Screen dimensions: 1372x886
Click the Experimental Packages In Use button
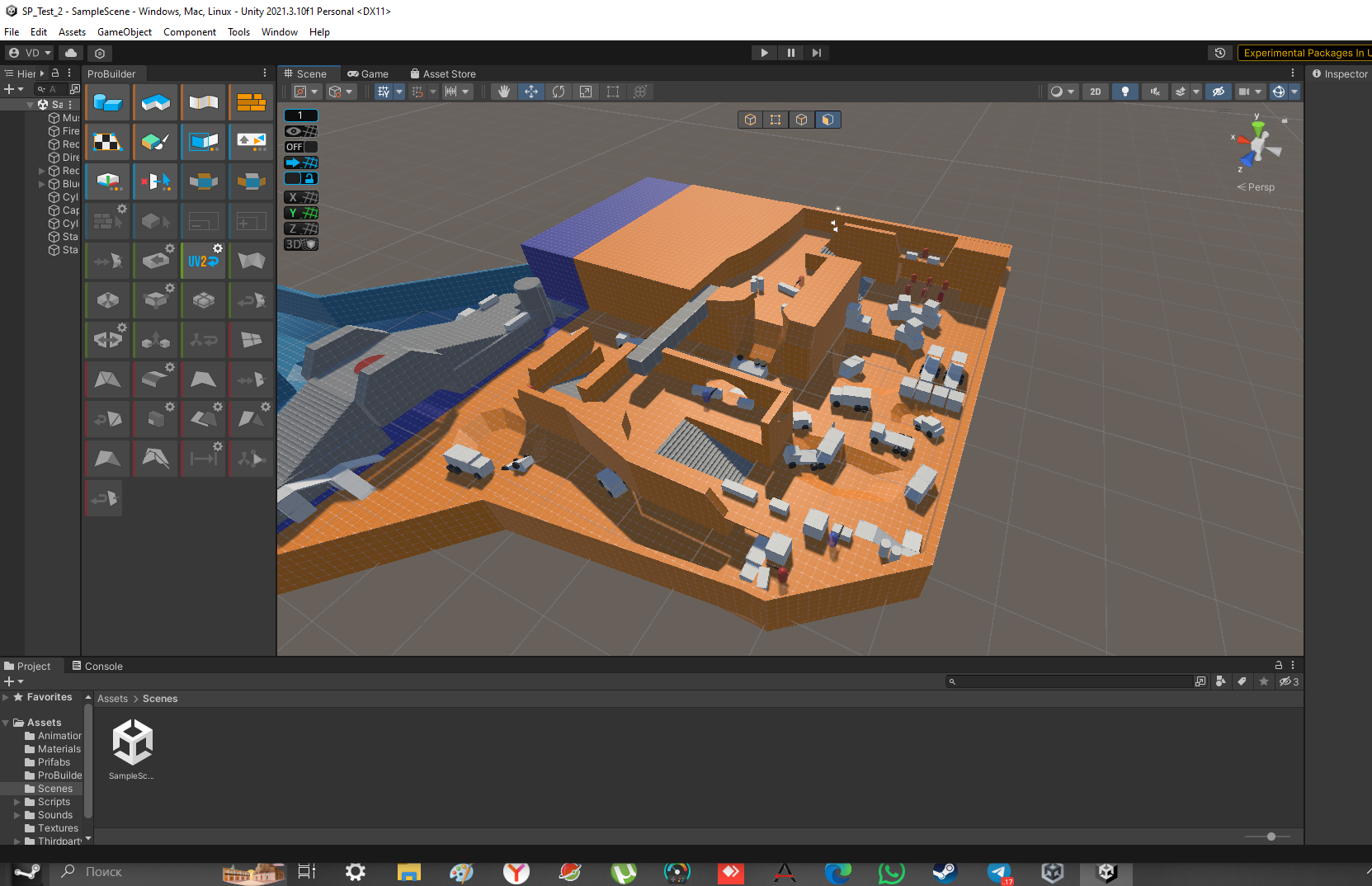[1305, 53]
